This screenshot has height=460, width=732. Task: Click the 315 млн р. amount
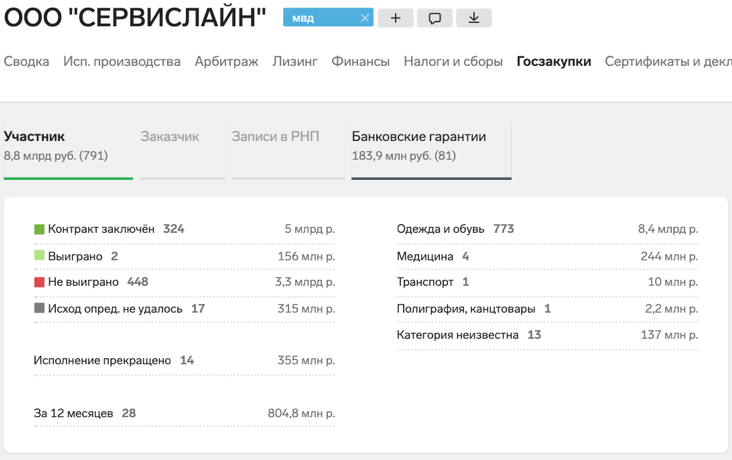tap(306, 309)
